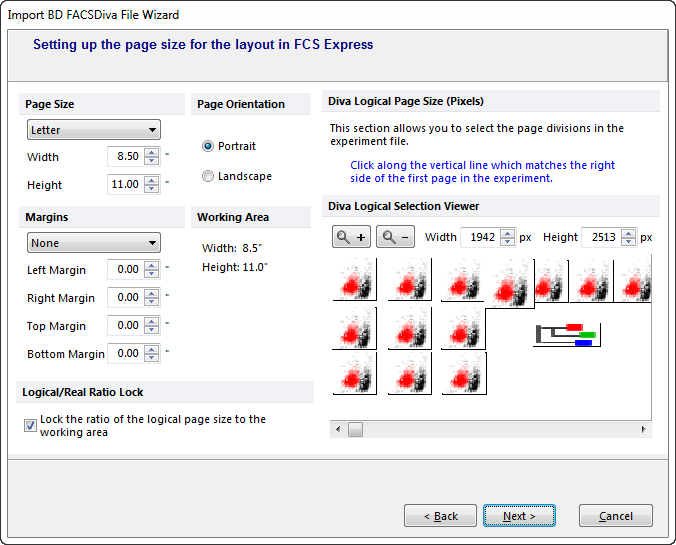The width and height of the screenshot is (676, 545).
Task: Click the horizontal scrollbar right arrow
Action: [x=643, y=429]
